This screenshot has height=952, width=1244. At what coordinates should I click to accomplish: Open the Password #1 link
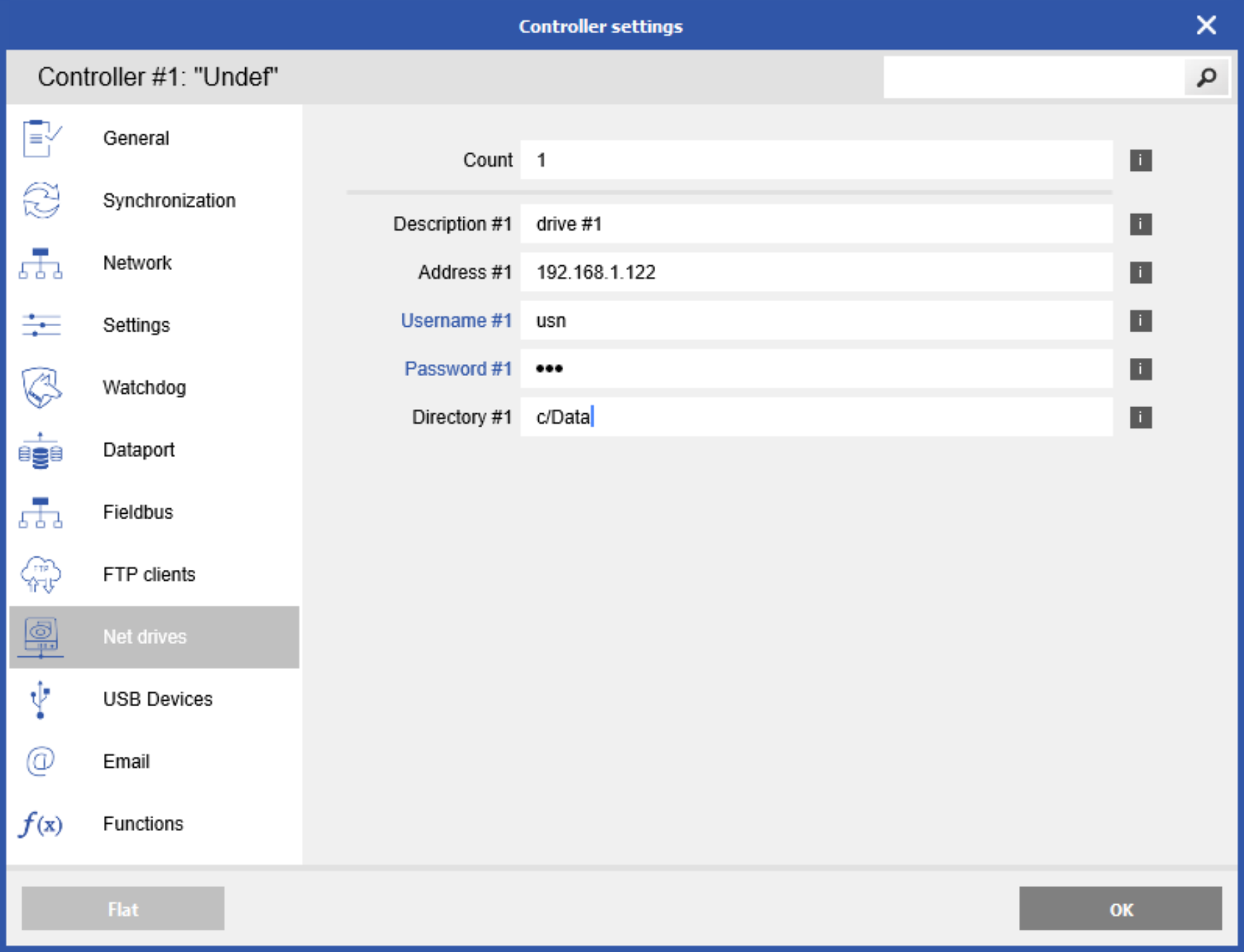tap(457, 369)
